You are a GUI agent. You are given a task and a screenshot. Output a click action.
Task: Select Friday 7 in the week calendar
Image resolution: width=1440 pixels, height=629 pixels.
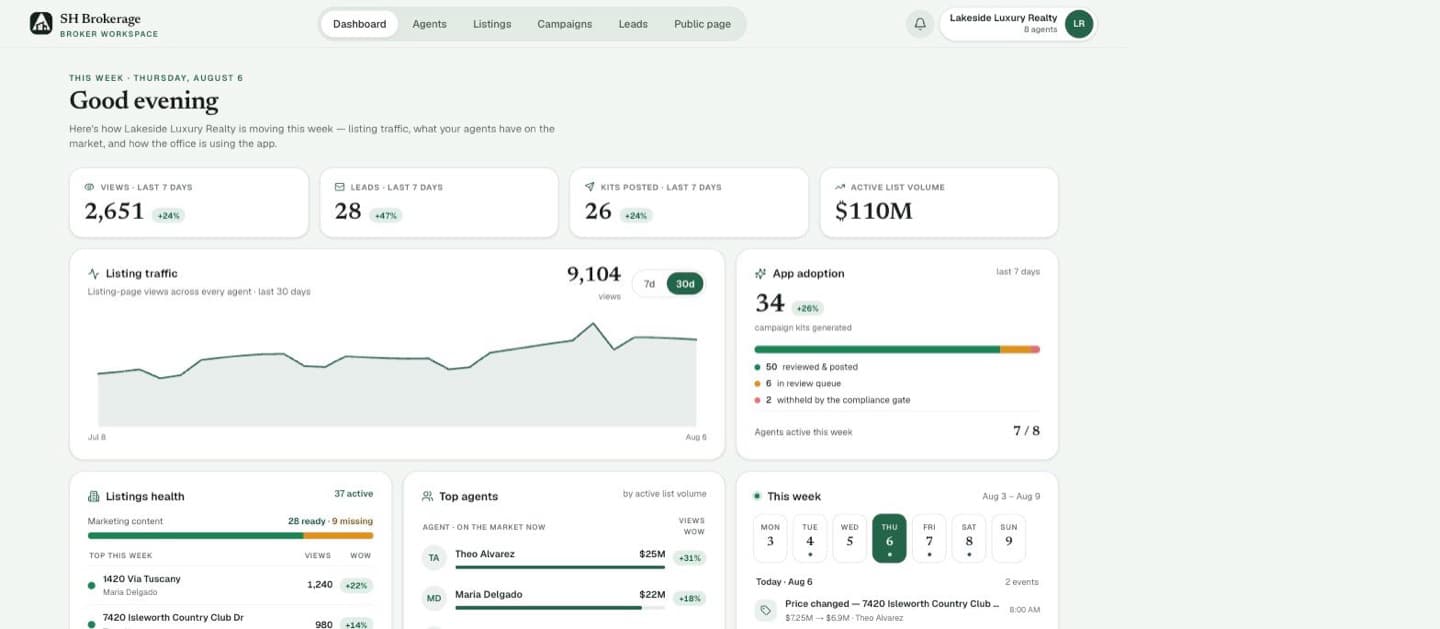click(929, 538)
